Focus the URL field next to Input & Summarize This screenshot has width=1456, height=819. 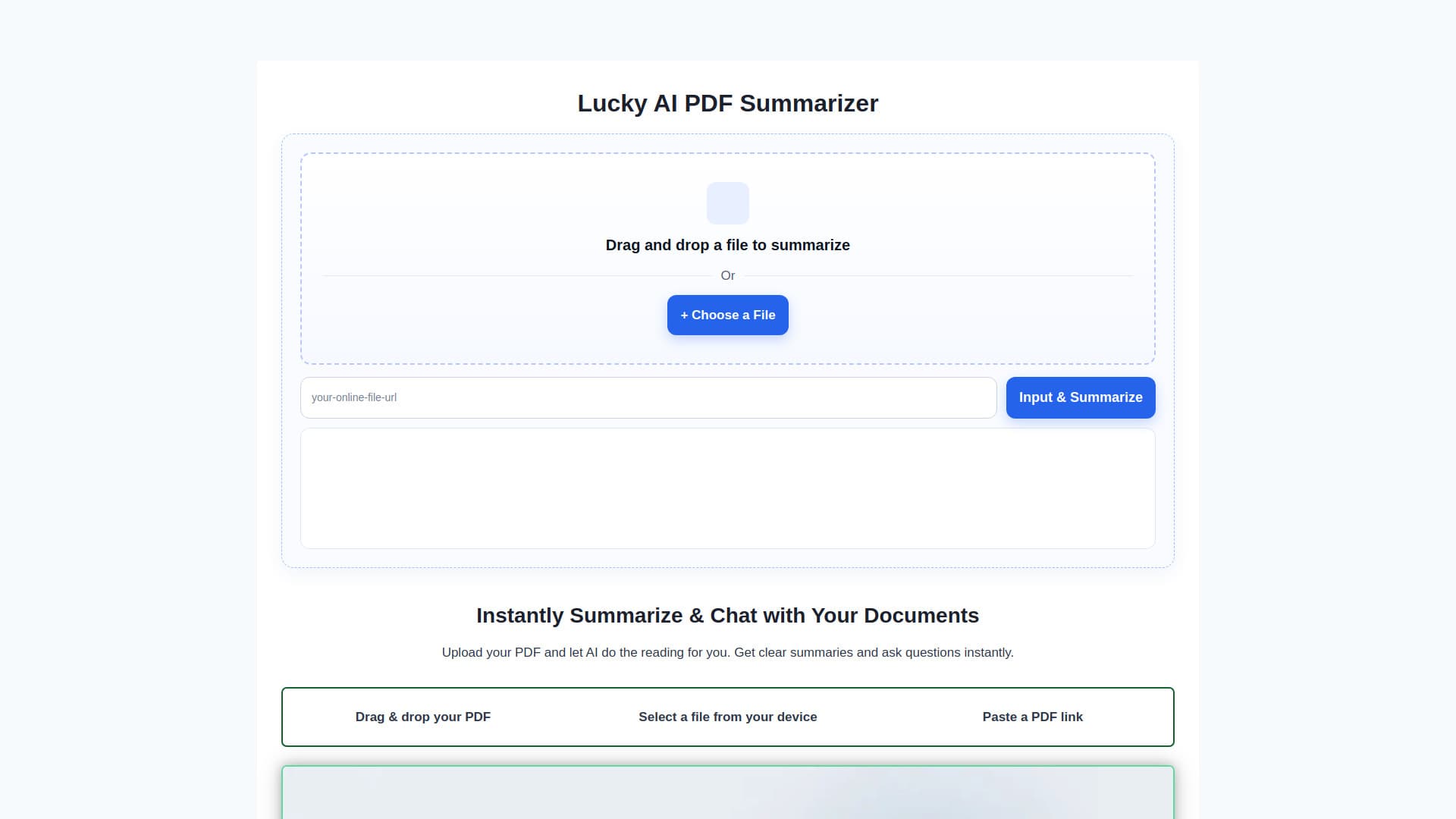[x=648, y=397]
